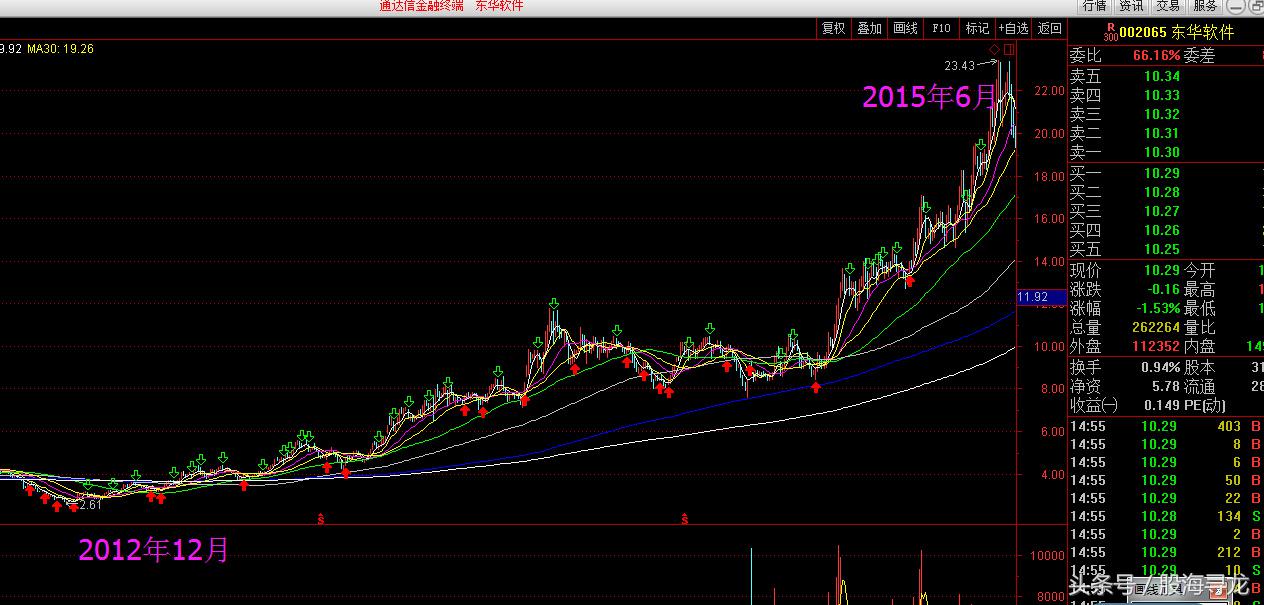Click the diamond icon above the chart peak
This screenshot has height=605, width=1264.
[x=994, y=49]
